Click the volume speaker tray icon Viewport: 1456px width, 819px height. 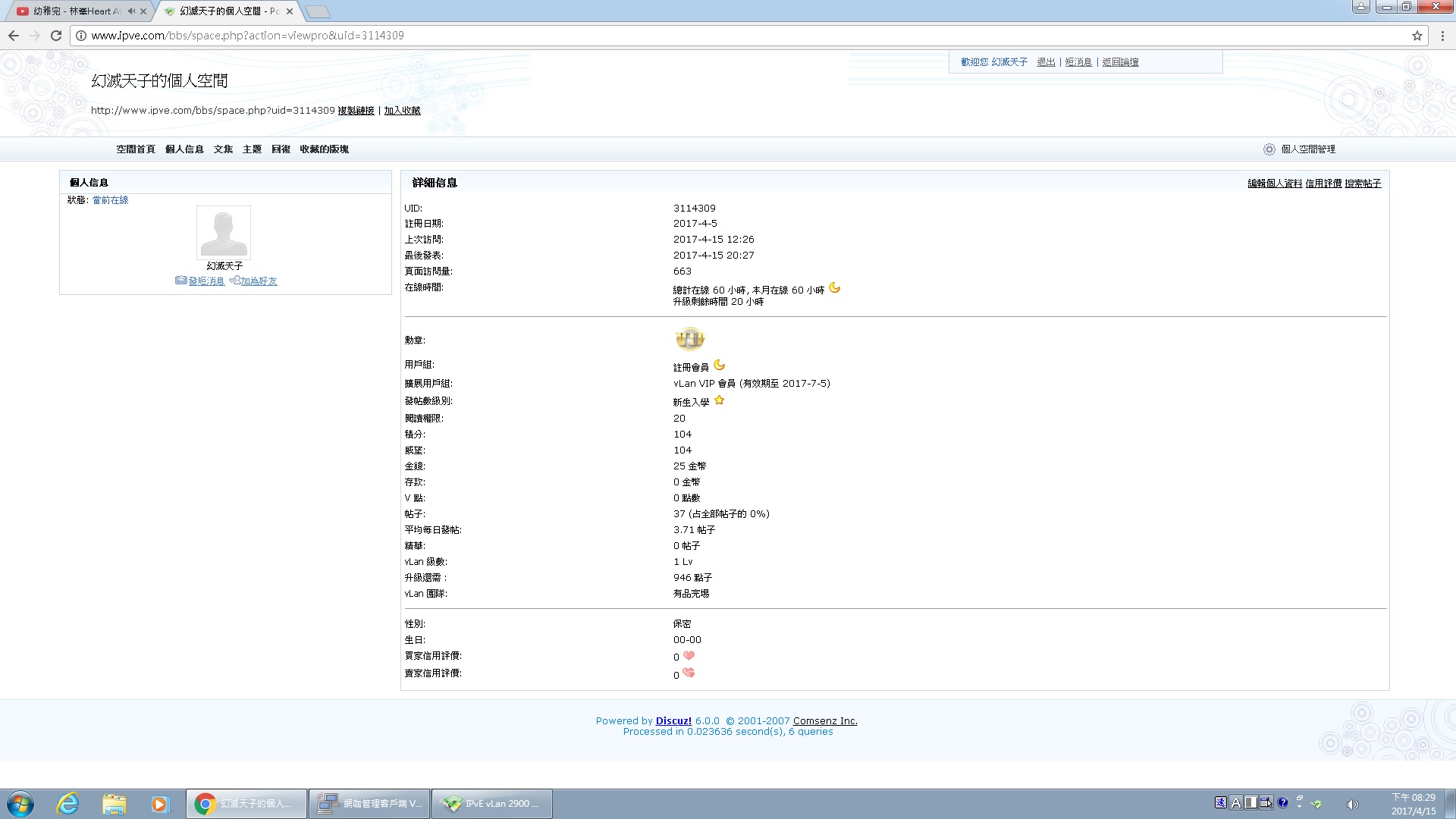coord(1351,804)
